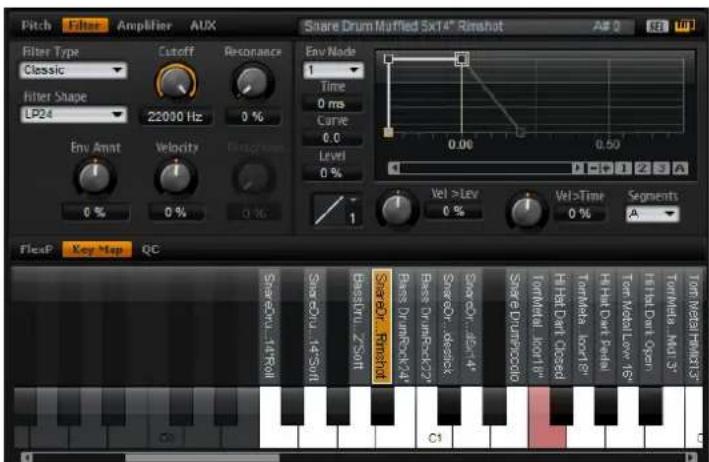The width and height of the screenshot is (709, 462).
Task: Expand the Env Node dropdown
Action: (333, 70)
